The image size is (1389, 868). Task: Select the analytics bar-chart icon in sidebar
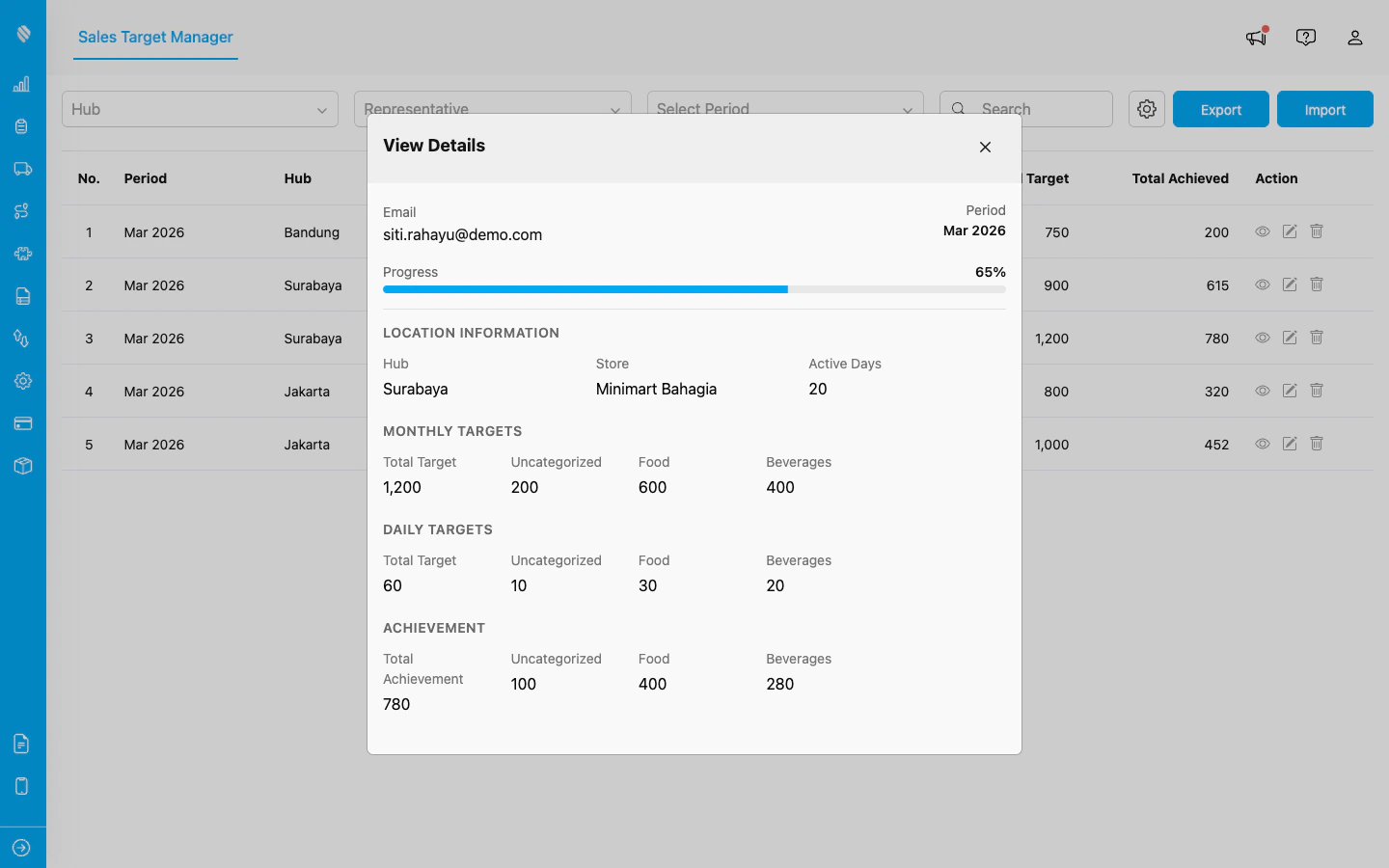(22, 84)
